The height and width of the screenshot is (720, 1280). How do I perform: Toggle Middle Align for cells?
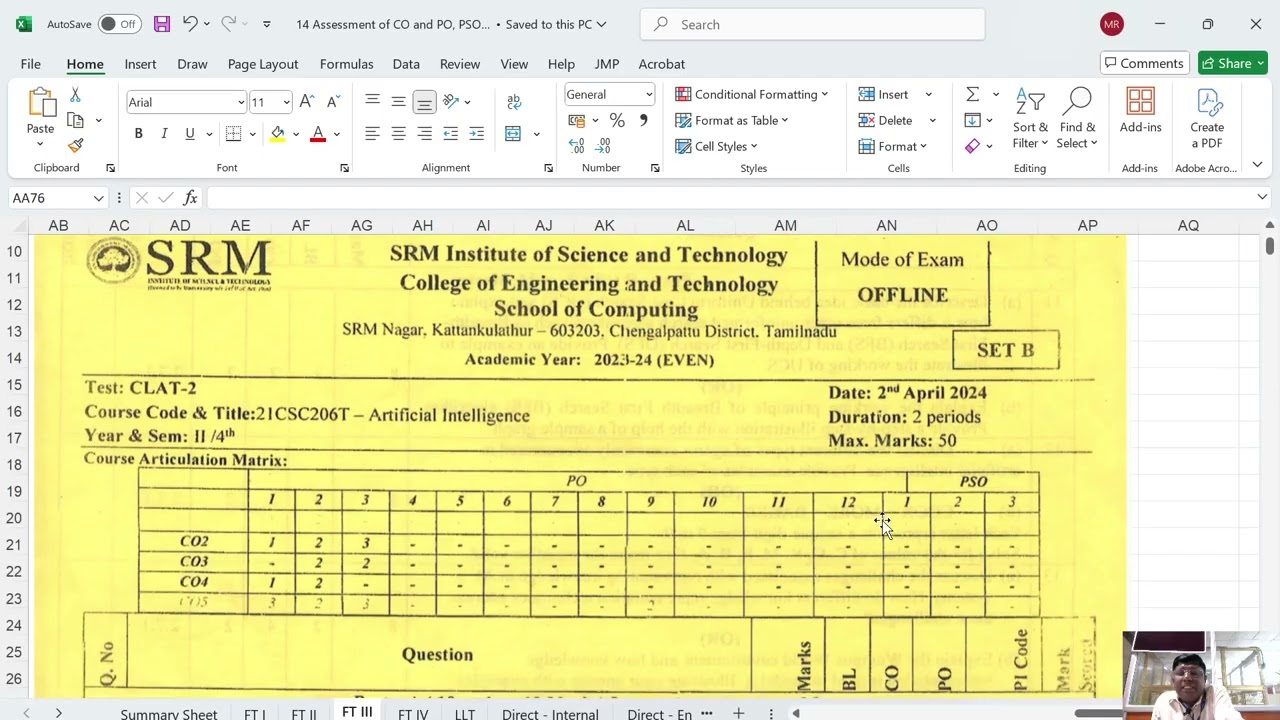pyautogui.click(x=398, y=101)
